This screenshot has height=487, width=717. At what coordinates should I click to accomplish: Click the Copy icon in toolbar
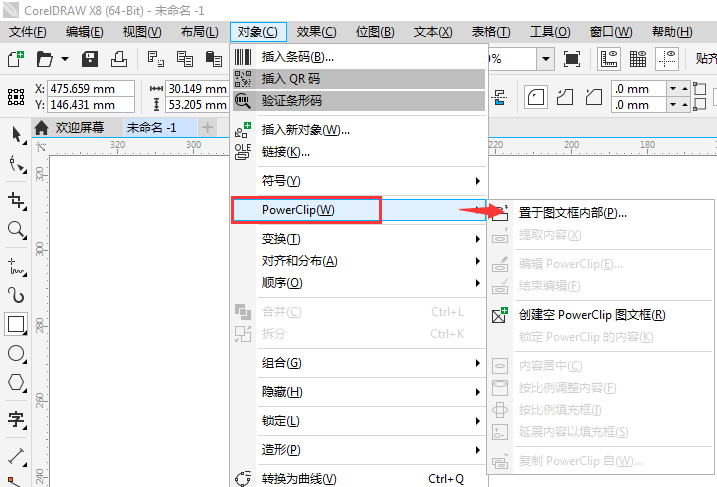coord(185,59)
